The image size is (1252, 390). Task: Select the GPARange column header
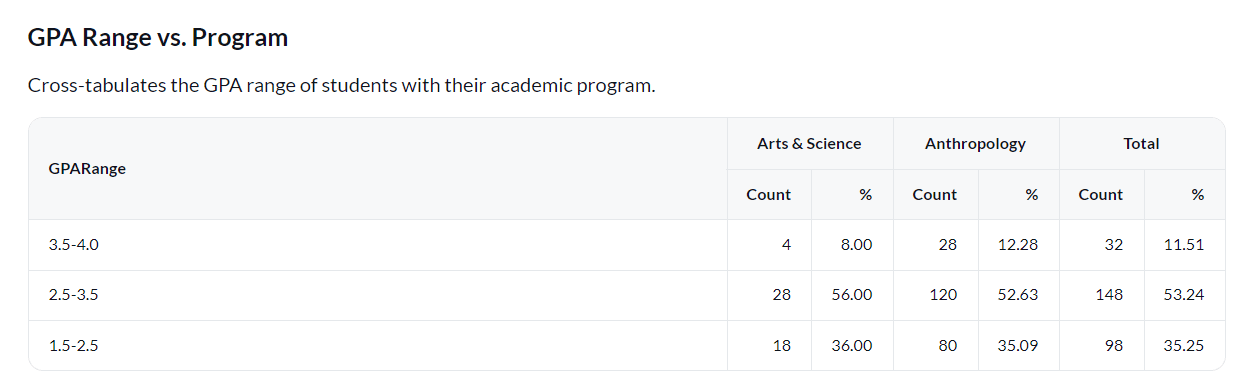point(87,169)
